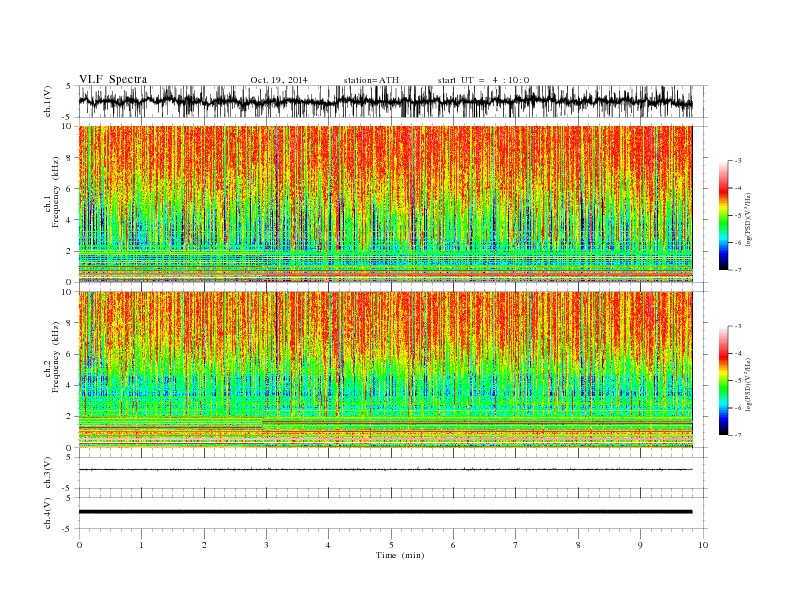Click the time axis tick label "4"
The height and width of the screenshot is (612, 792).
click(328, 545)
